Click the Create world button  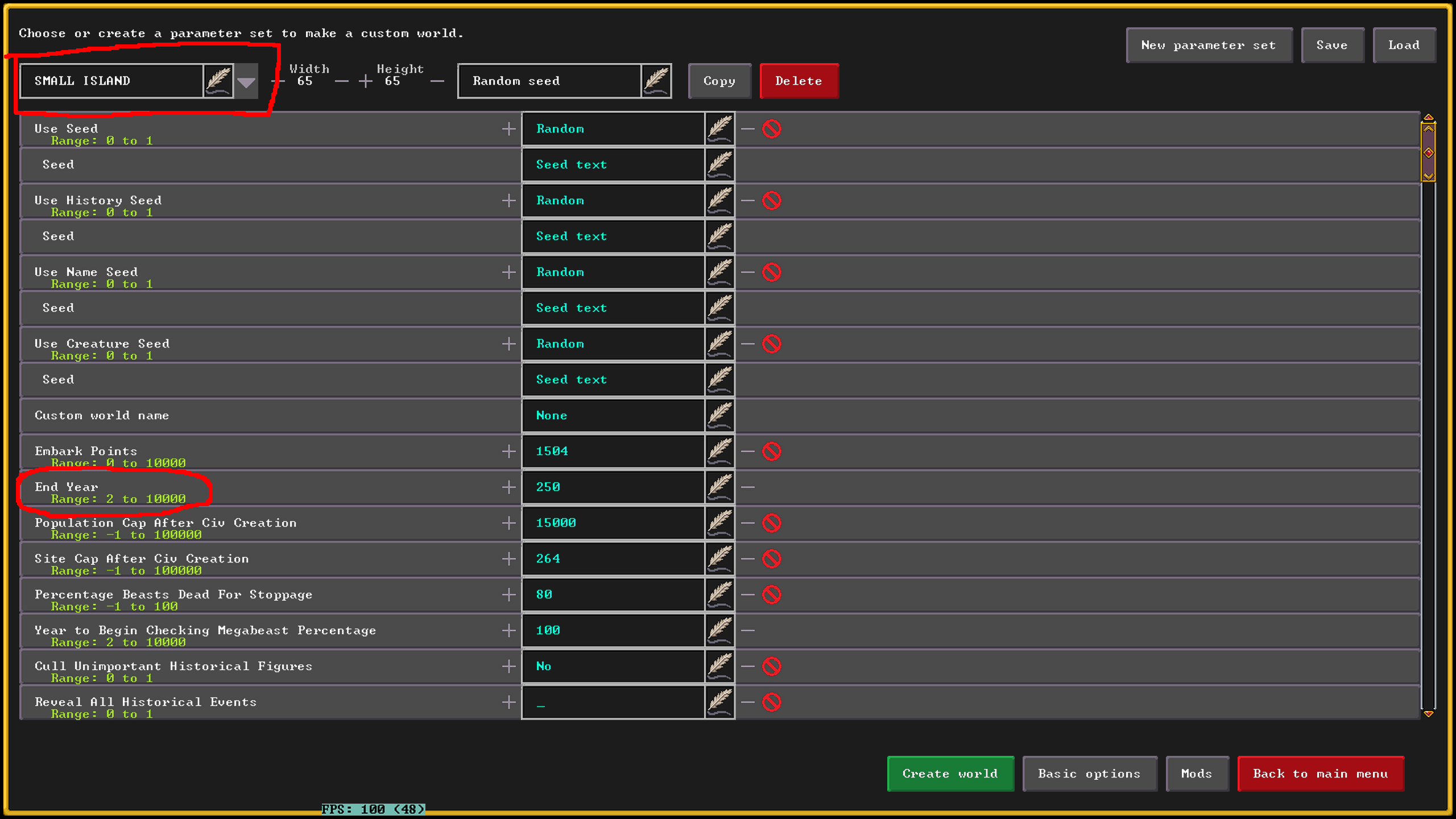tap(949, 773)
